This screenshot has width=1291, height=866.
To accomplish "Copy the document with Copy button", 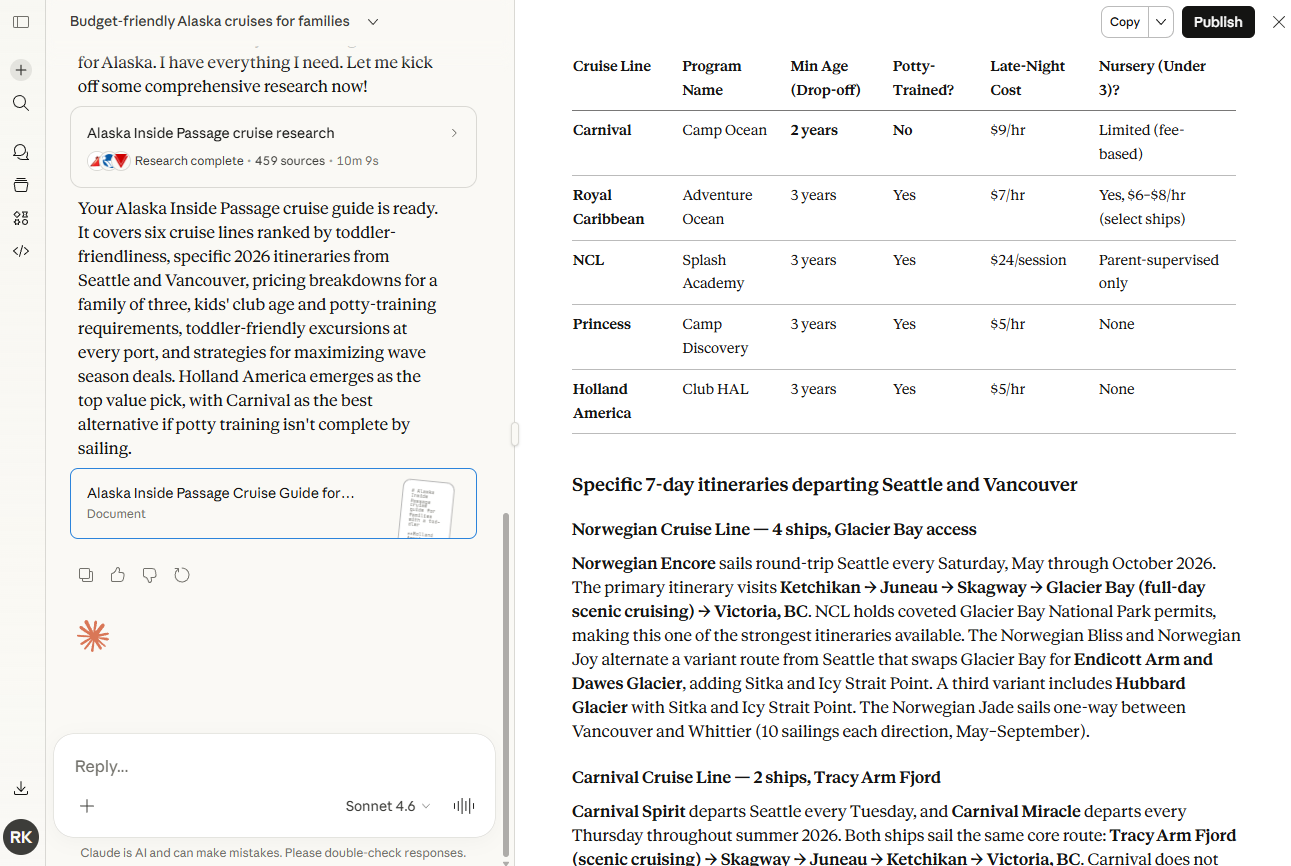I will 1125,22.
